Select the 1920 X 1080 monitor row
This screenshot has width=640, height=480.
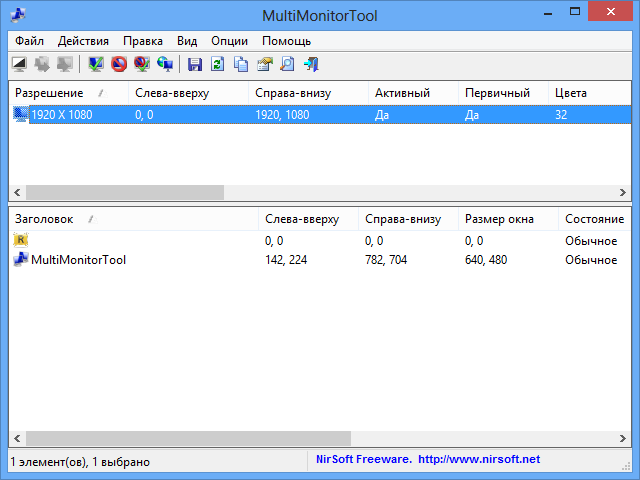(320, 115)
